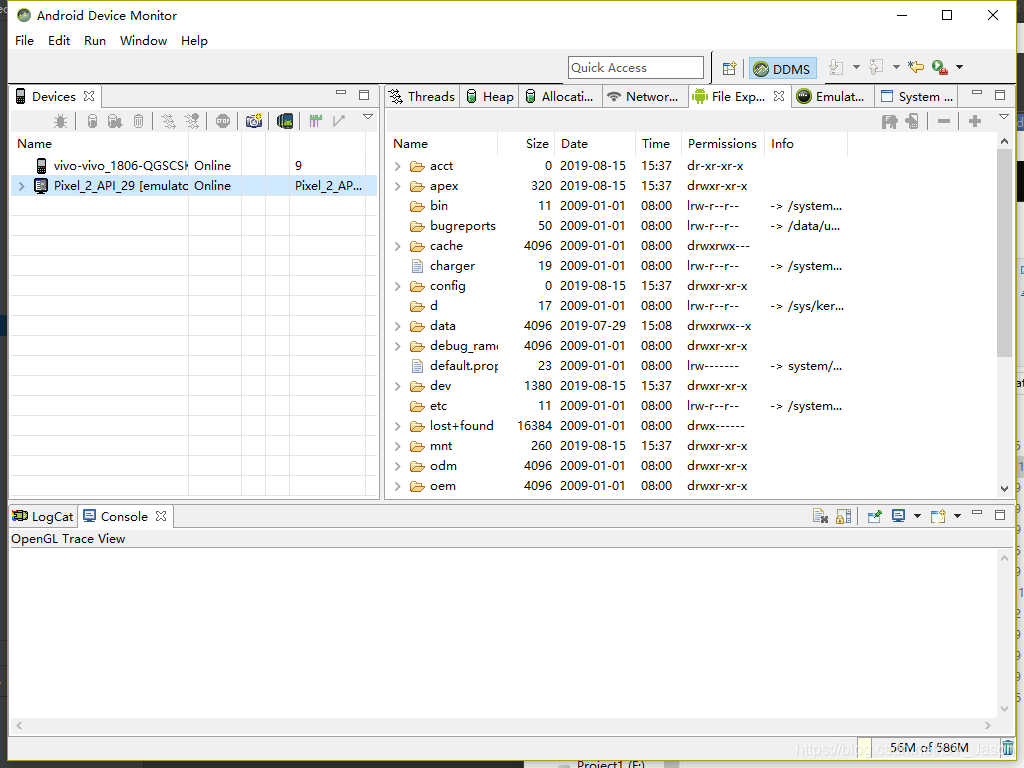Select the vivo-vivo_1806 device row
Image resolution: width=1024 pixels, height=768 pixels.
[194, 166]
